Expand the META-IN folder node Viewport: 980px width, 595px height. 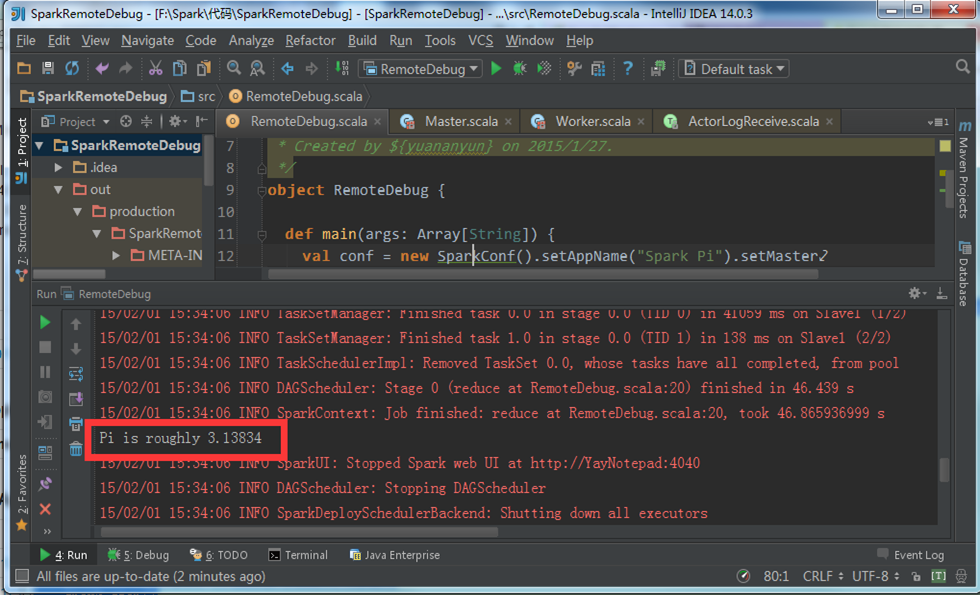tap(116, 255)
